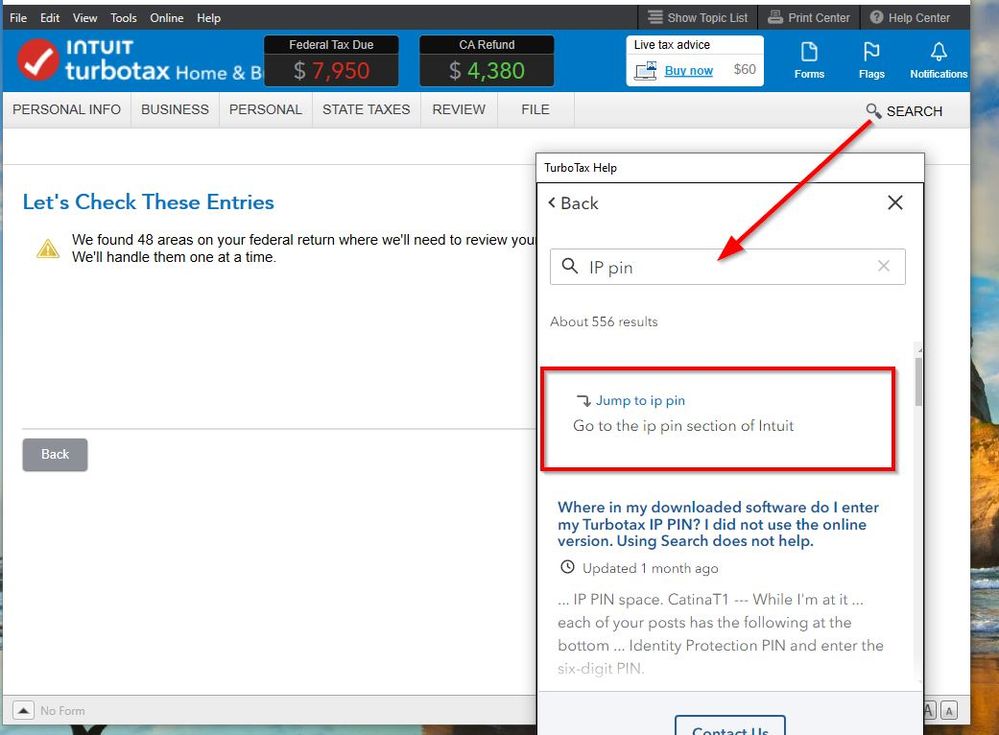
Task: Click the clock icon beside Updated 1 month ago
Action: click(567, 567)
